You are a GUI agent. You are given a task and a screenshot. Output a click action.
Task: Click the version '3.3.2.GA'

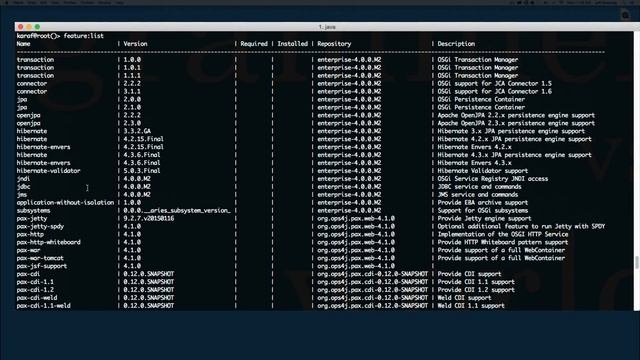click(x=137, y=131)
